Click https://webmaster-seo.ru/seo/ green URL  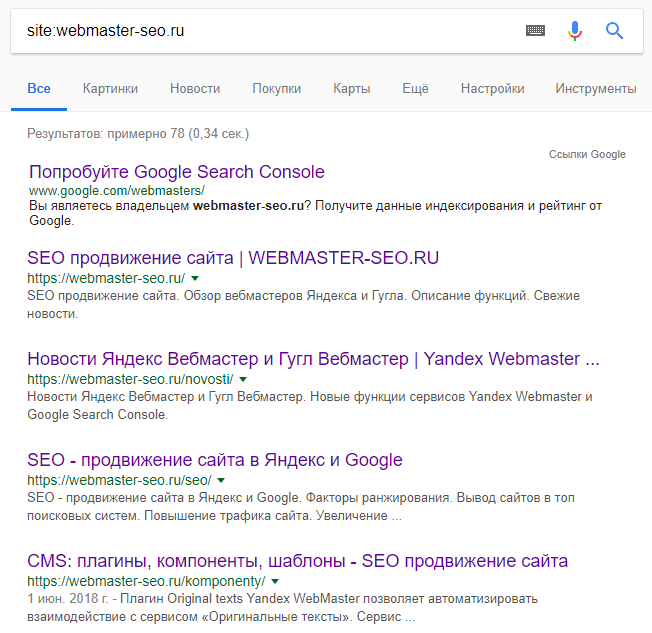tap(119, 480)
